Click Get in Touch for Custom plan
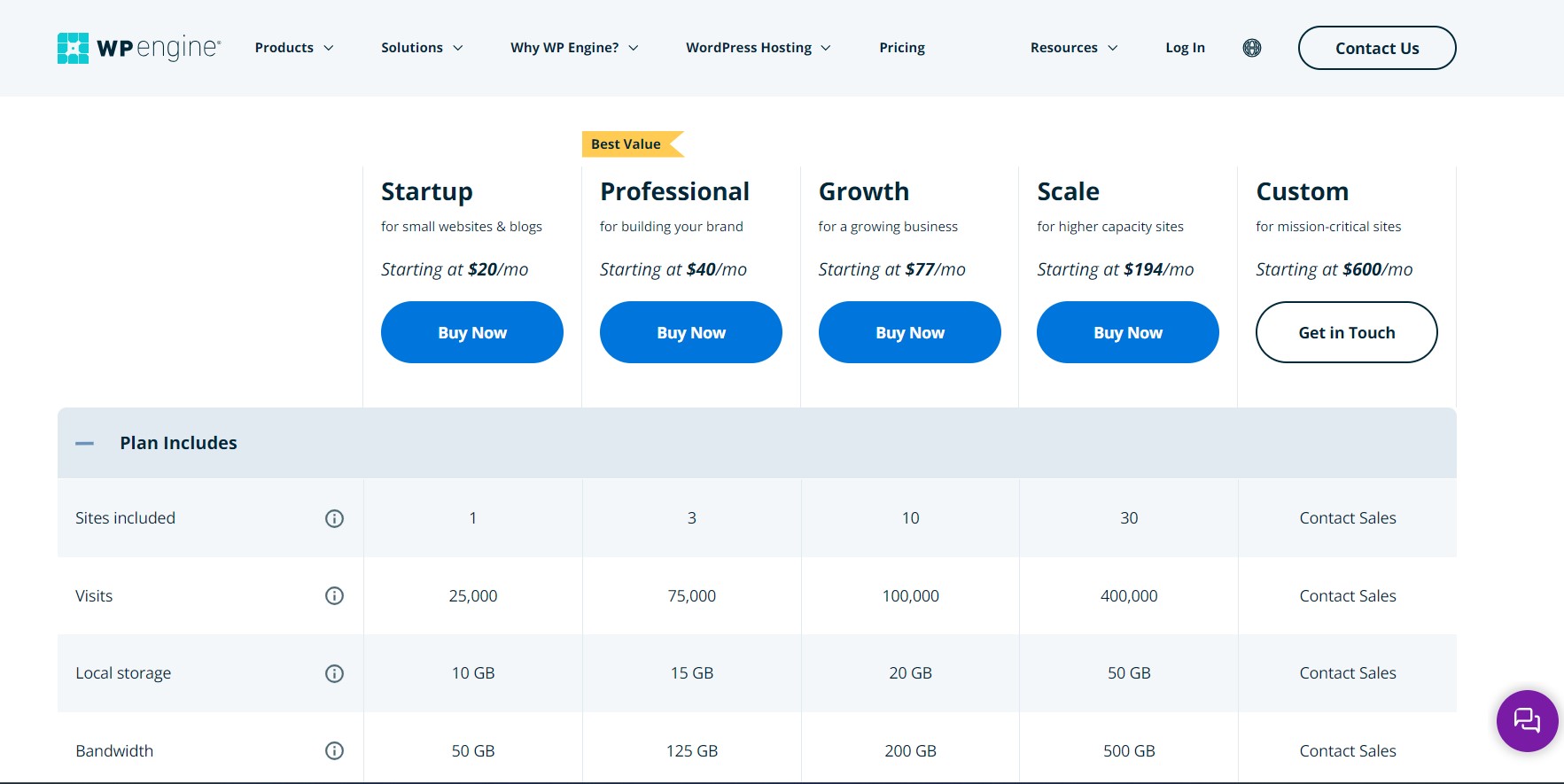The height and width of the screenshot is (784, 1564). point(1347,332)
